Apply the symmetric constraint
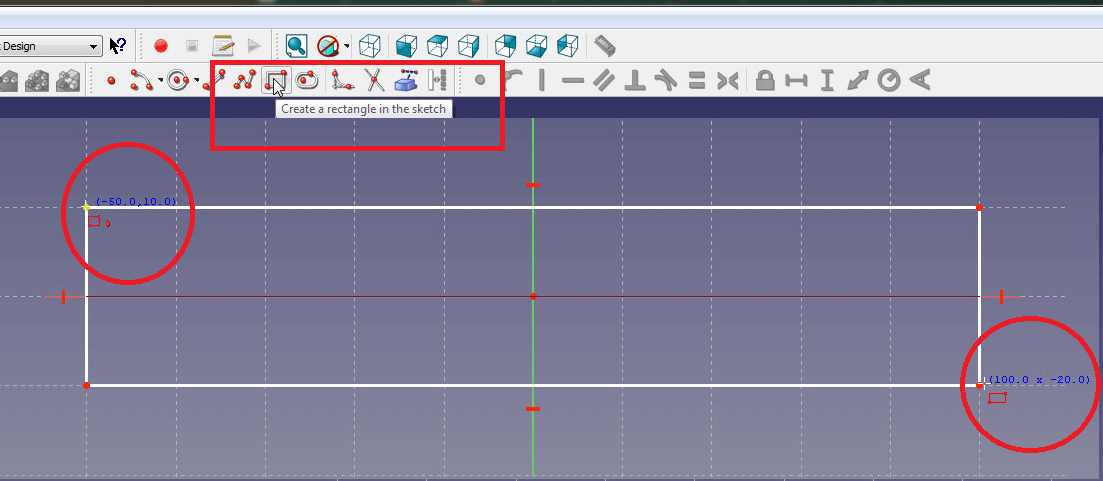 point(727,80)
